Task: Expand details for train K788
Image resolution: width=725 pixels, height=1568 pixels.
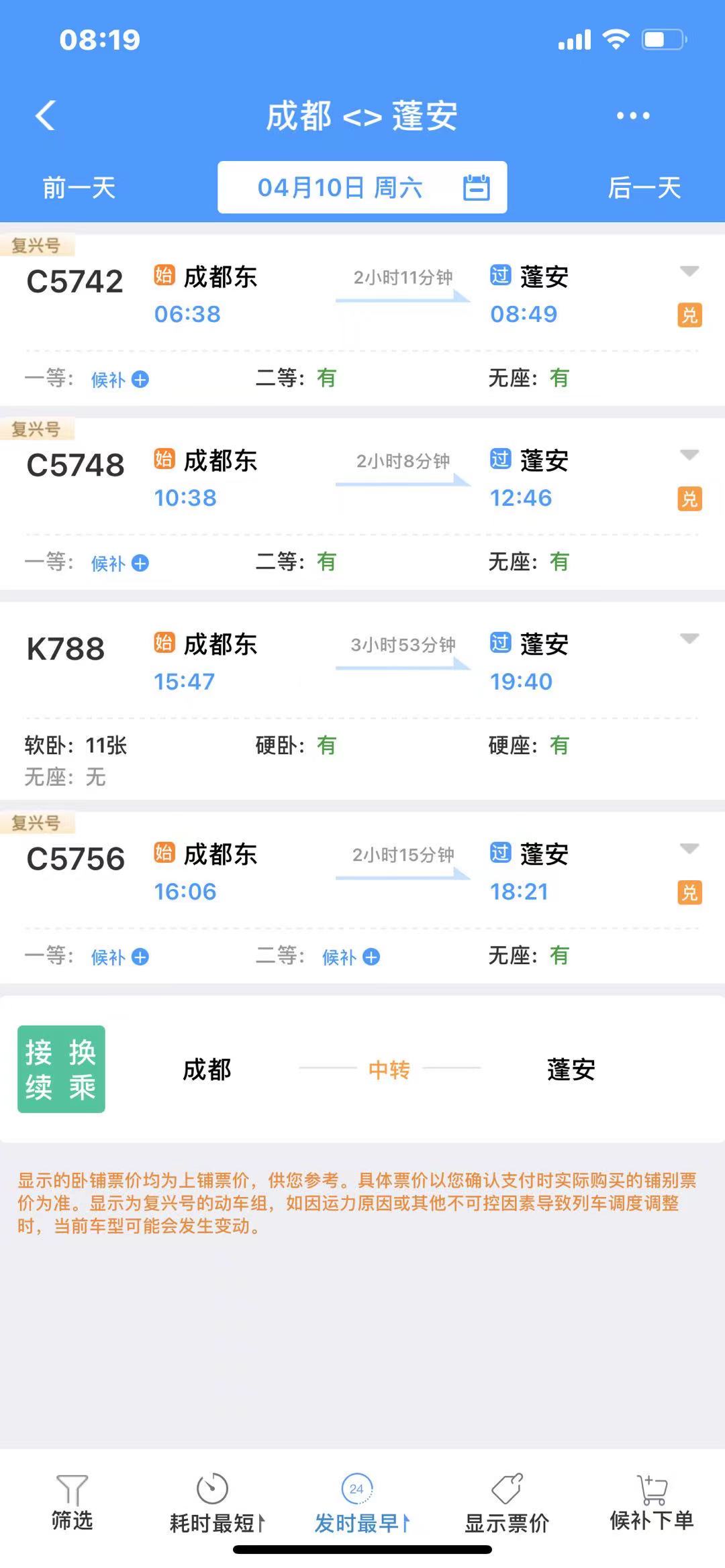Action: tap(689, 639)
